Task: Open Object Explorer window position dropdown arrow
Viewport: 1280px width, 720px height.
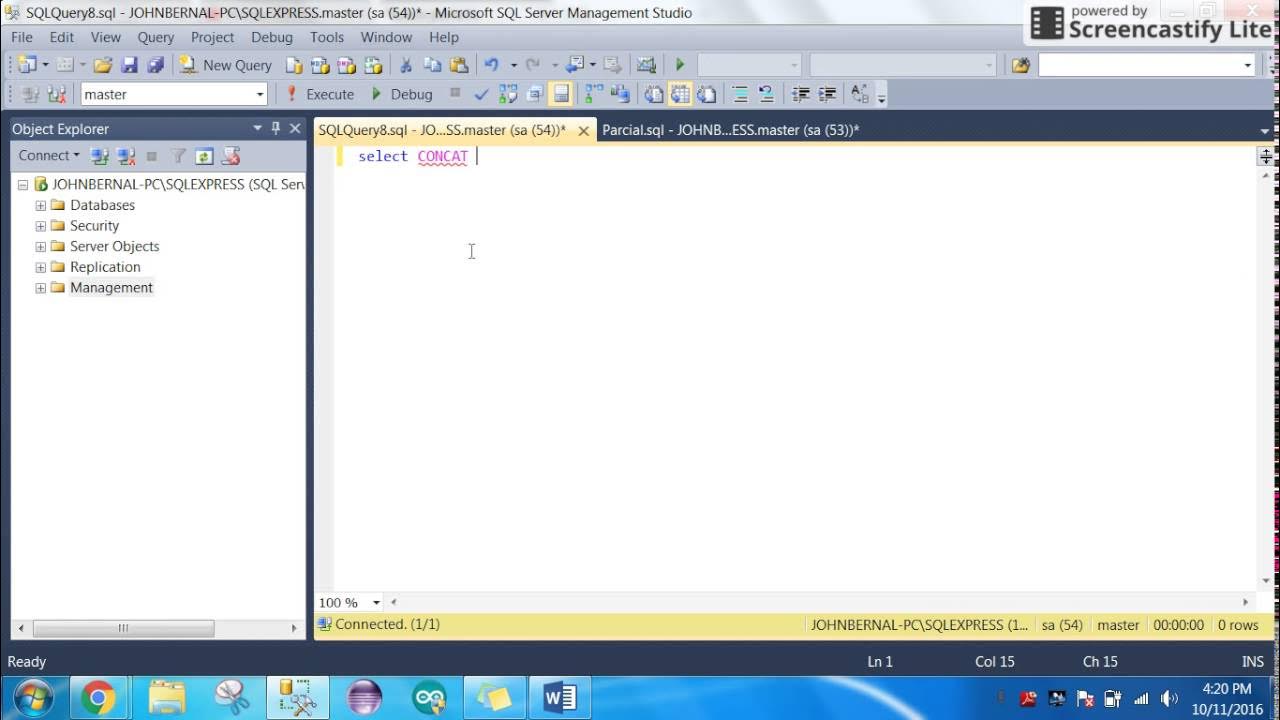Action: pos(257,128)
